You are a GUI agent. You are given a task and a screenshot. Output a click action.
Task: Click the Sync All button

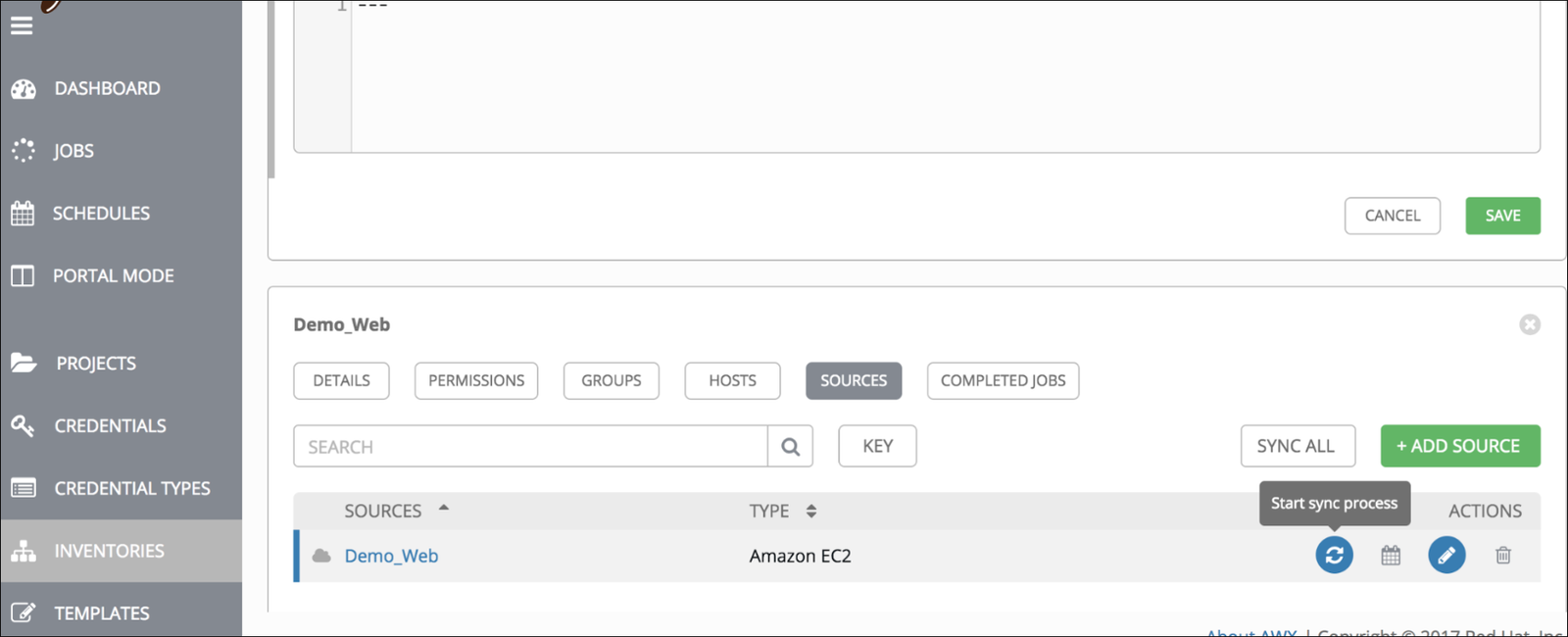coord(1298,446)
